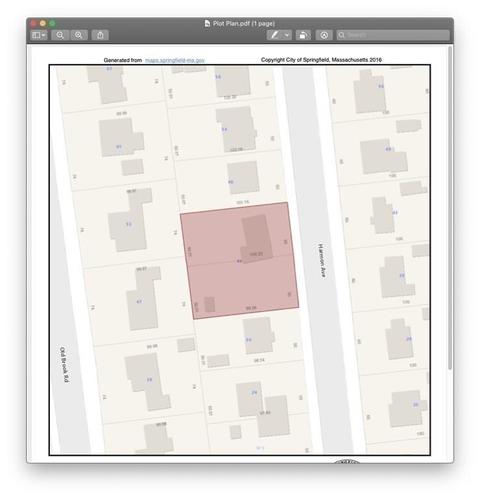Zoom out of the plot plan
The width and height of the screenshot is (480, 498).
[x=60, y=35]
